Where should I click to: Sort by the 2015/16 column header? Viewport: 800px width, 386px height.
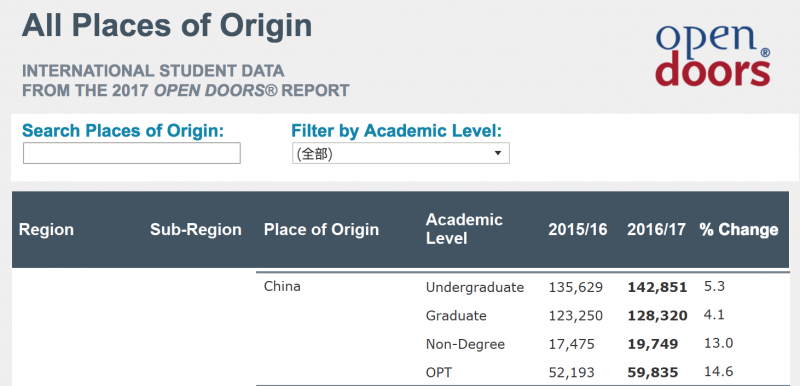[578, 229]
